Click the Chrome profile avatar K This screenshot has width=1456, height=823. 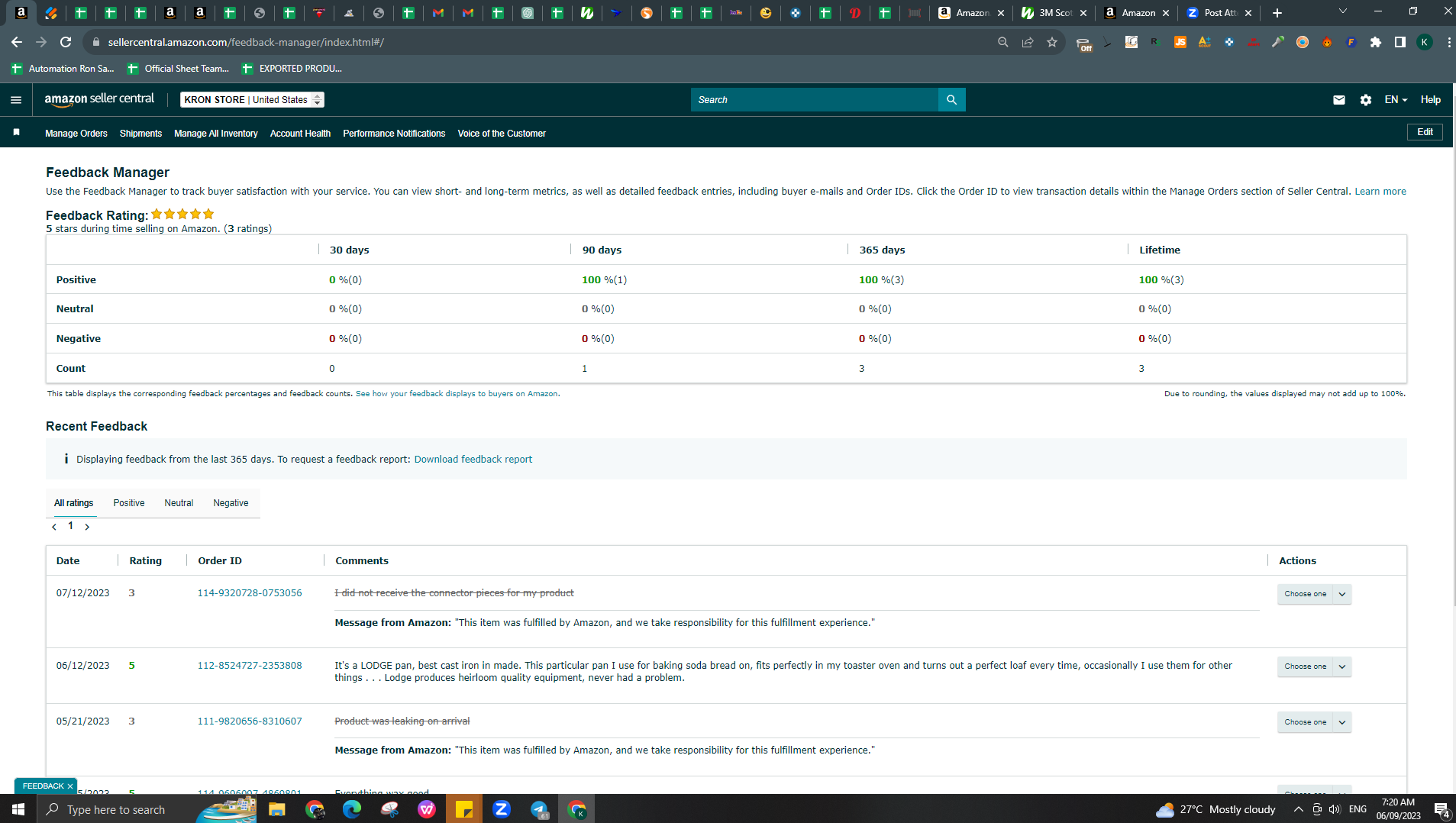pyautogui.click(x=1425, y=42)
